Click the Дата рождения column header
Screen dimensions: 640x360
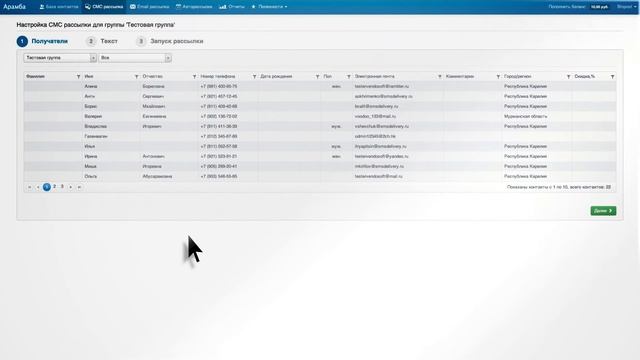point(276,76)
